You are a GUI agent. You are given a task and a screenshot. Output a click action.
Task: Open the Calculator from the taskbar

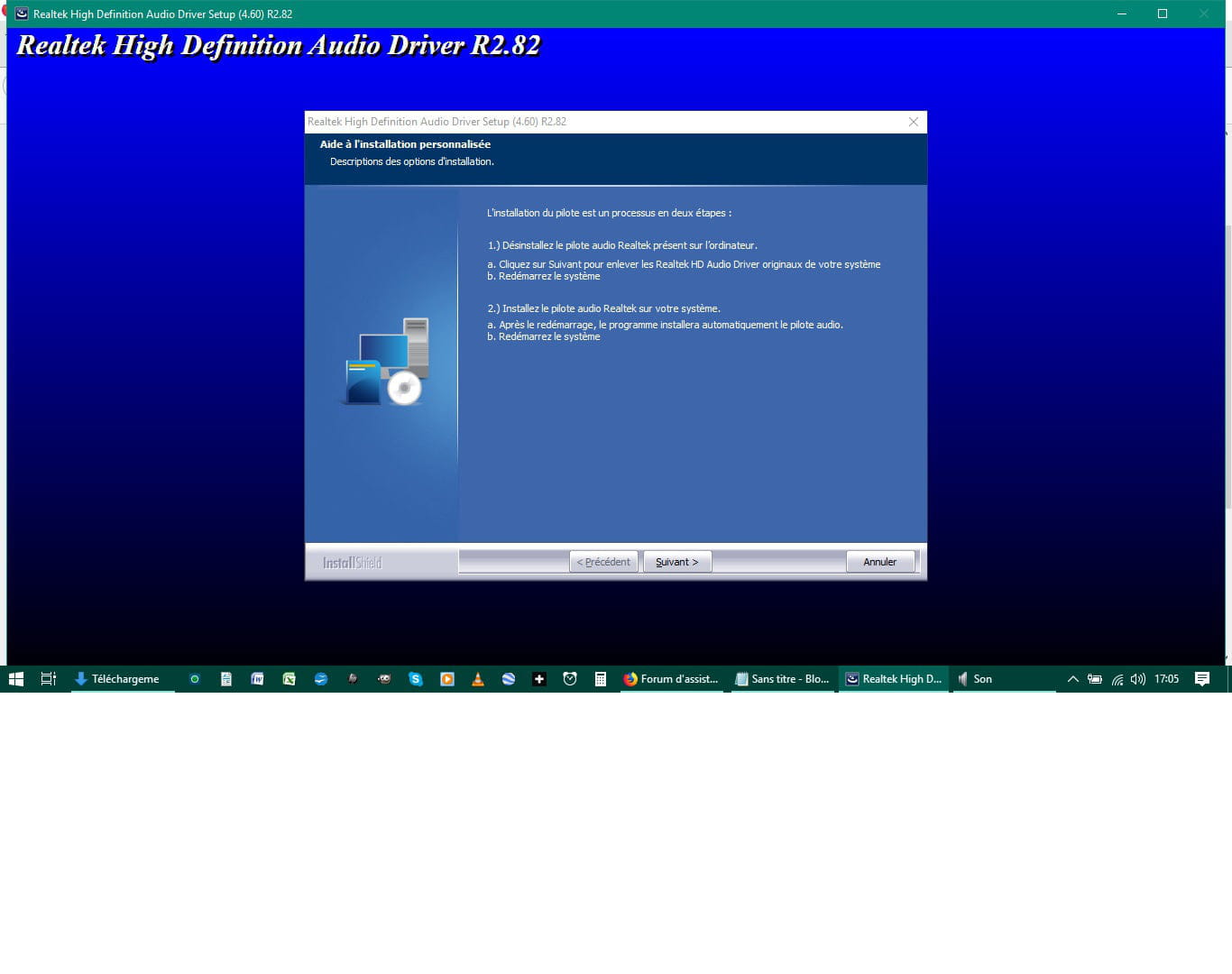pos(601,679)
